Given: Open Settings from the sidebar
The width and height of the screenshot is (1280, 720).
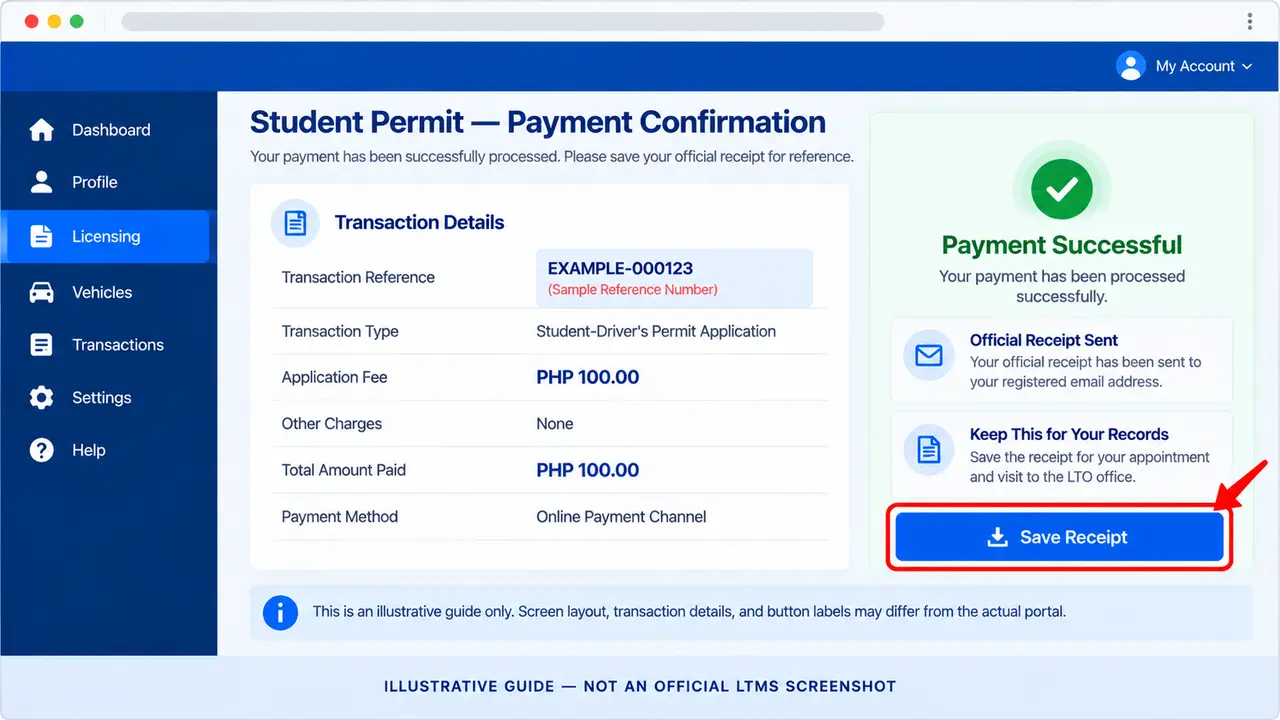Looking at the screenshot, I should (x=109, y=398).
